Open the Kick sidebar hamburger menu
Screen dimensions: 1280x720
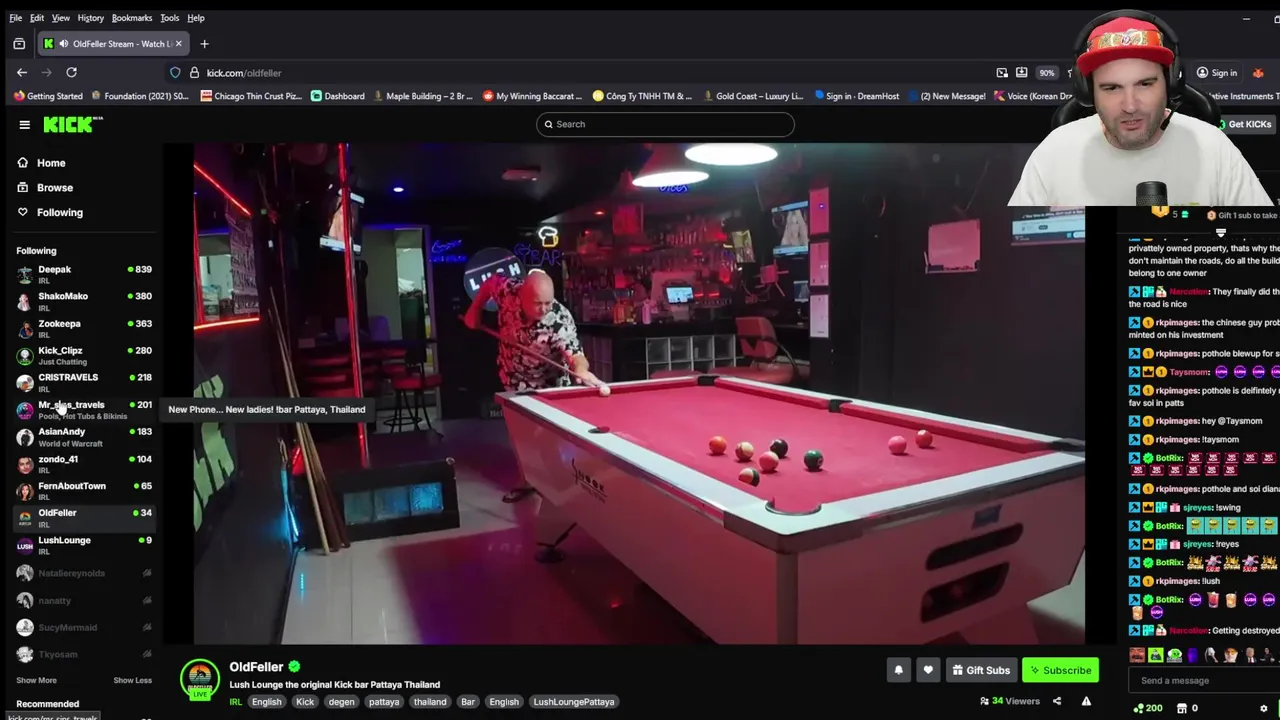pyautogui.click(x=24, y=124)
